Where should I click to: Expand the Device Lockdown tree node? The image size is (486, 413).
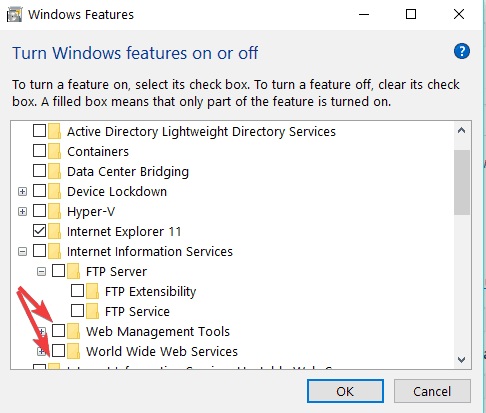coord(22,191)
